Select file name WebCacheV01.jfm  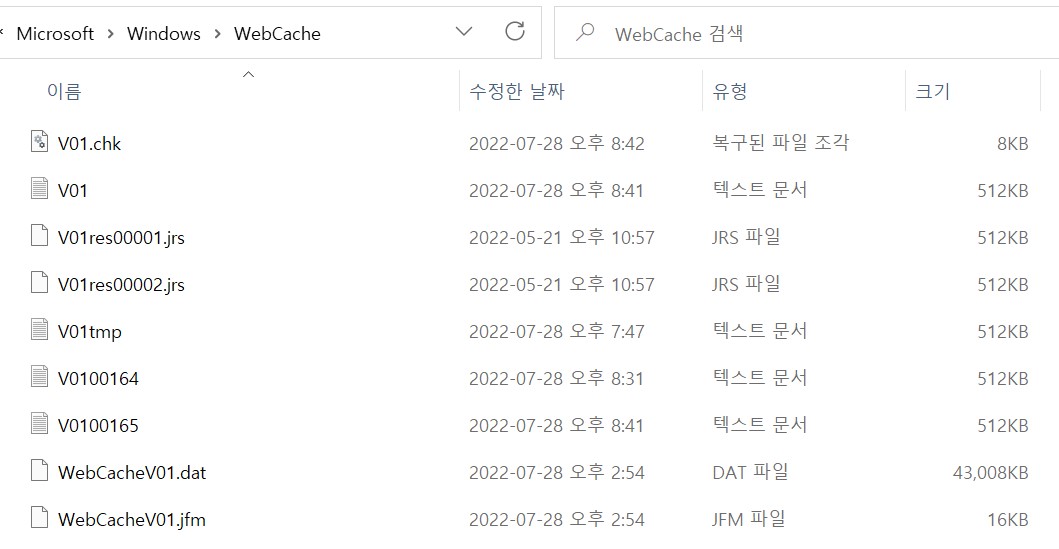pos(132,520)
